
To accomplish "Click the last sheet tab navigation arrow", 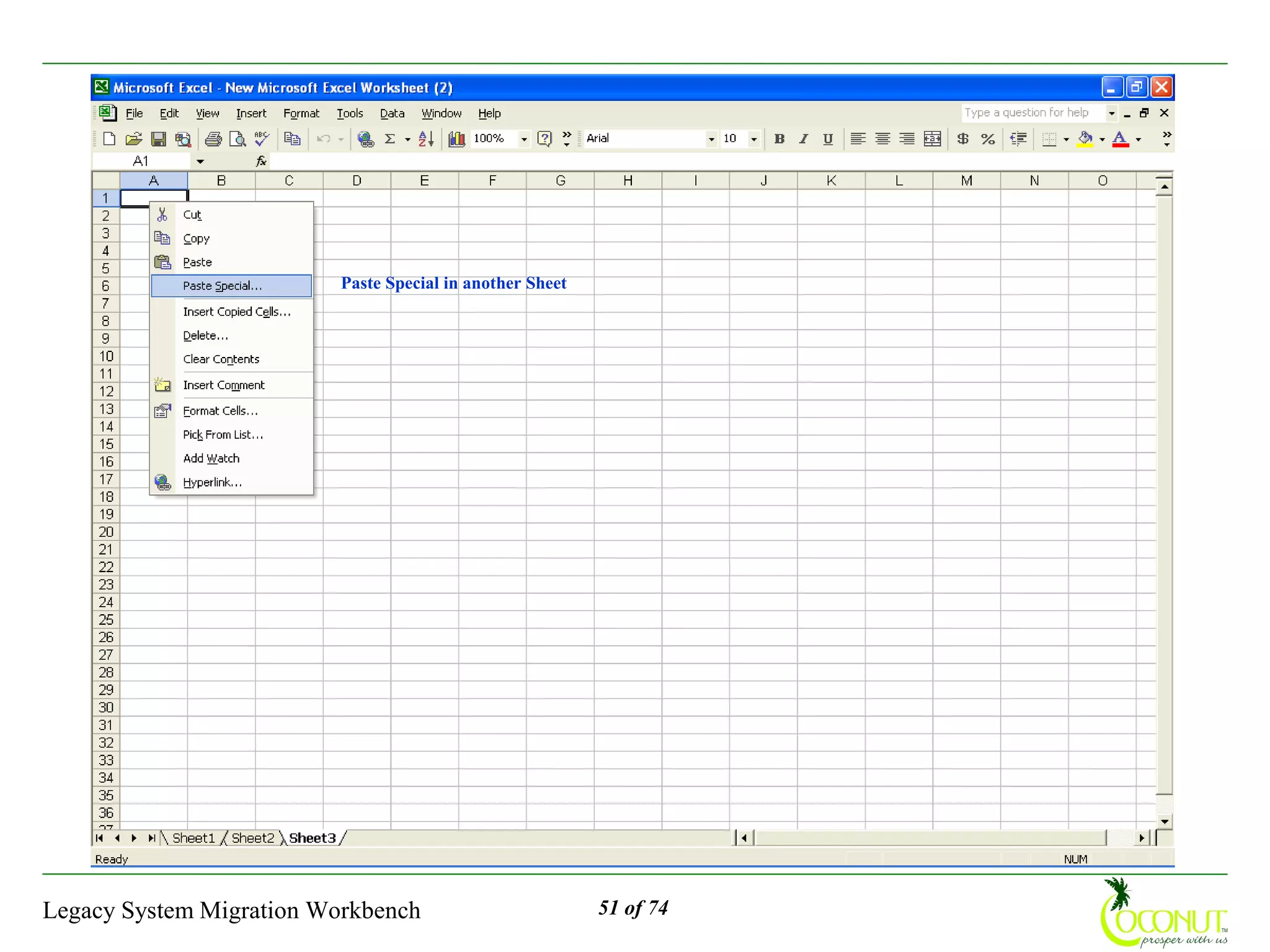I will (x=151, y=838).
